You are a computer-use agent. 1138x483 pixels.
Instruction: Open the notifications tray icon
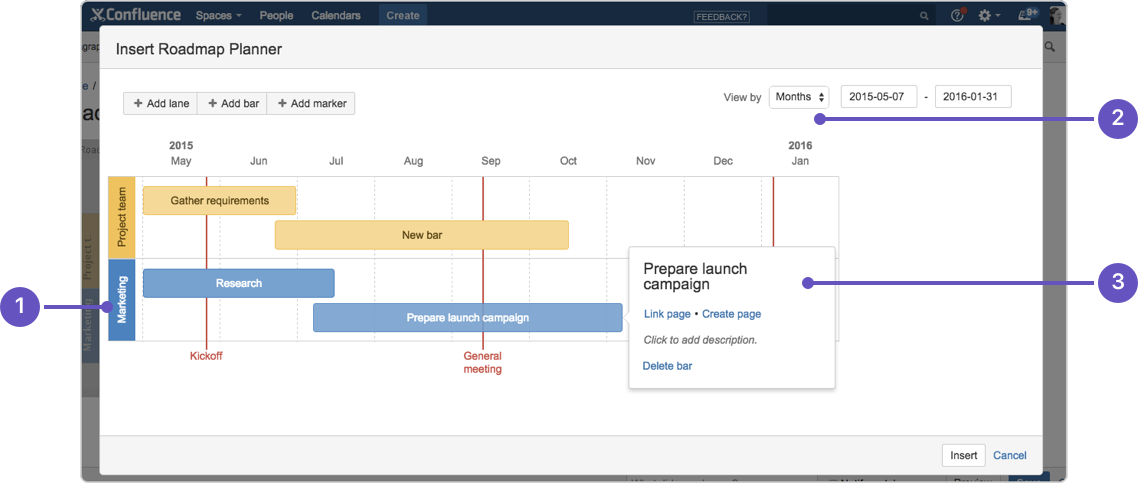point(1027,15)
